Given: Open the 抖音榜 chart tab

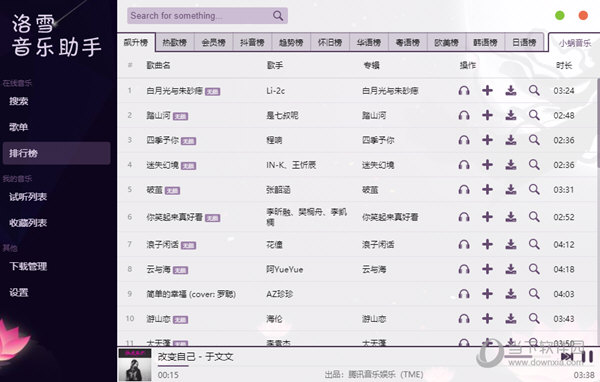Looking at the screenshot, I should [252, 42].
